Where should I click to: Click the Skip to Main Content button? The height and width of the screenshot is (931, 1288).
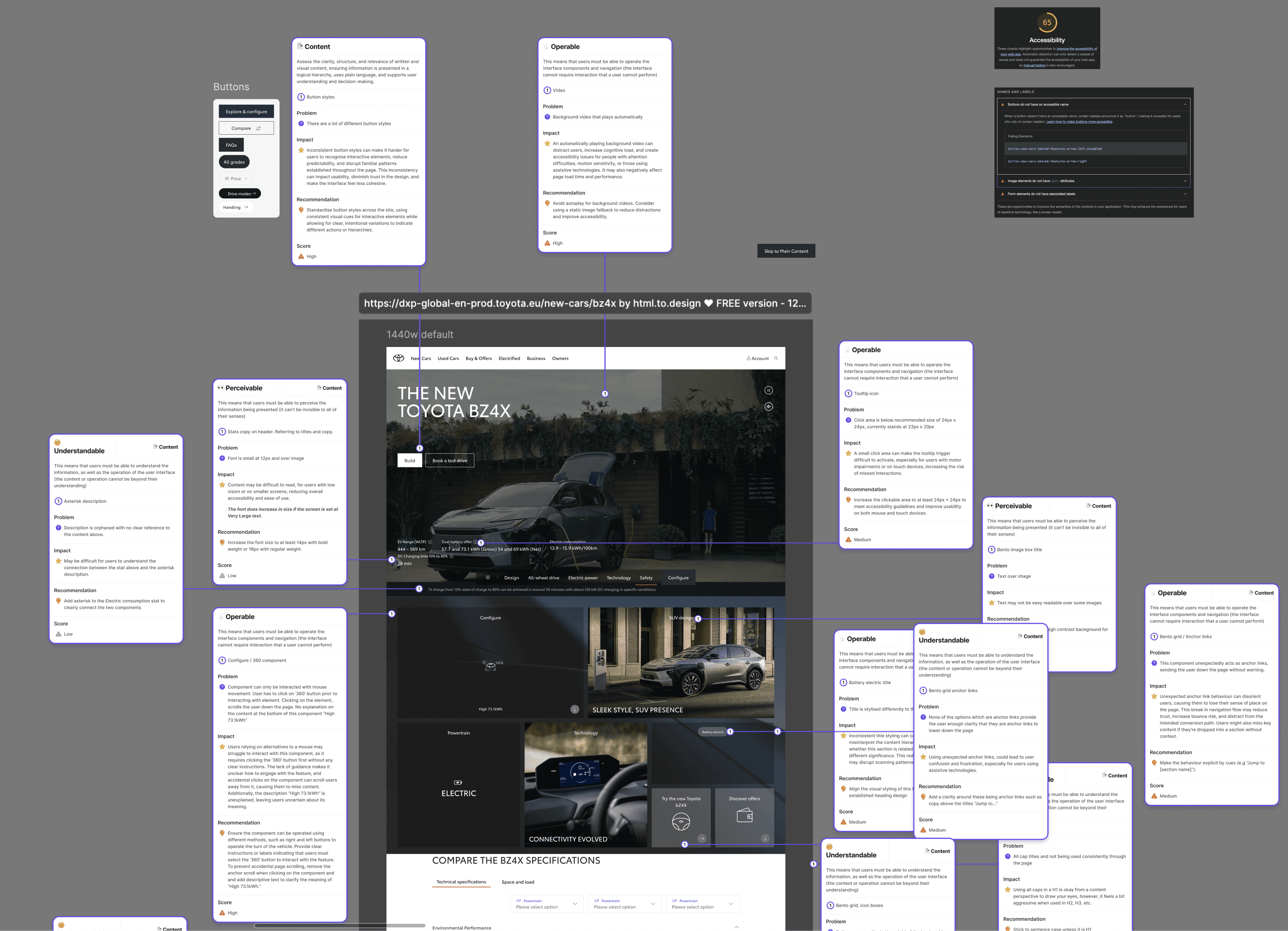(x=786, y=251)
